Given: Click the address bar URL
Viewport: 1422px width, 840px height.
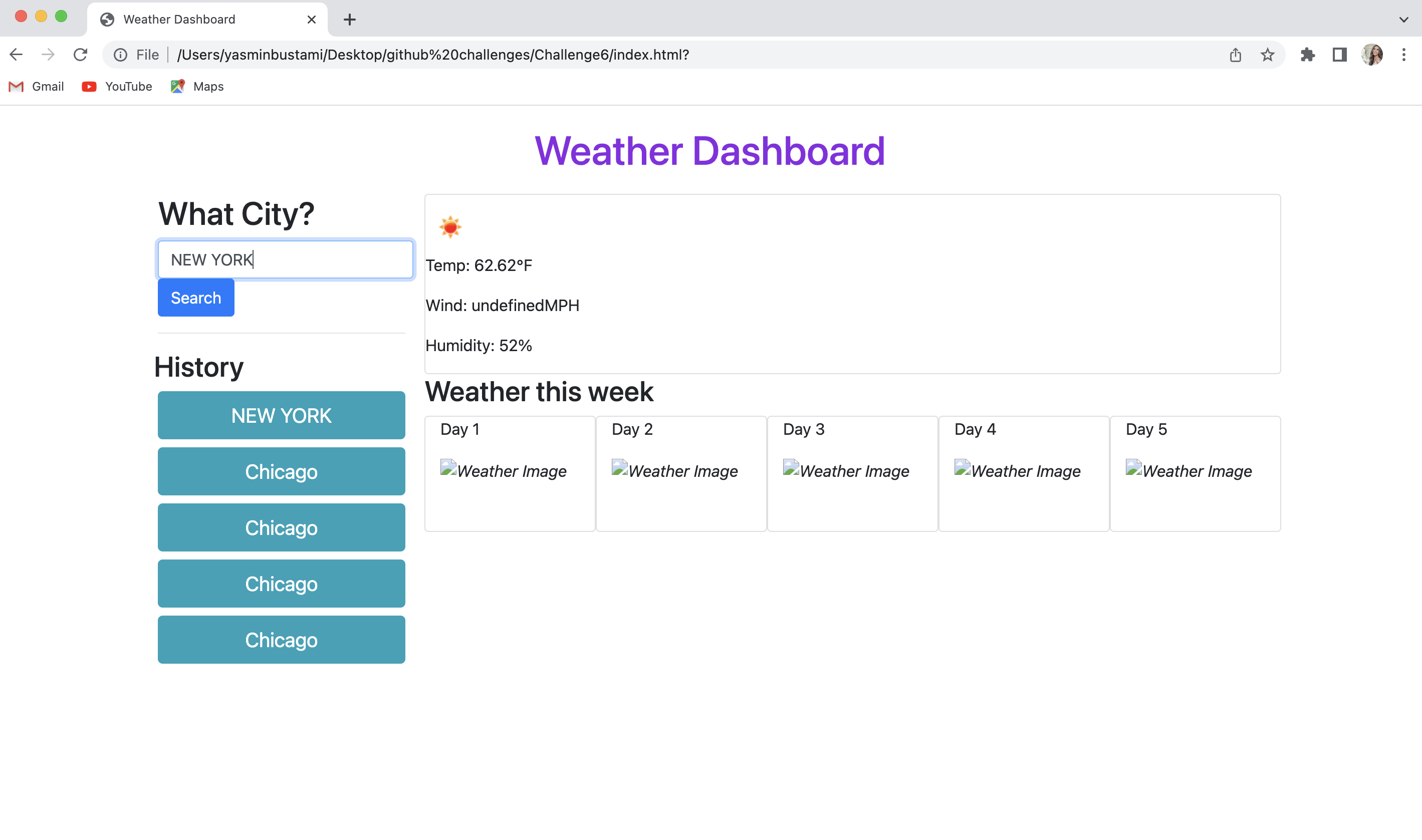Looking at the screenshot, I should click(433, 55).
